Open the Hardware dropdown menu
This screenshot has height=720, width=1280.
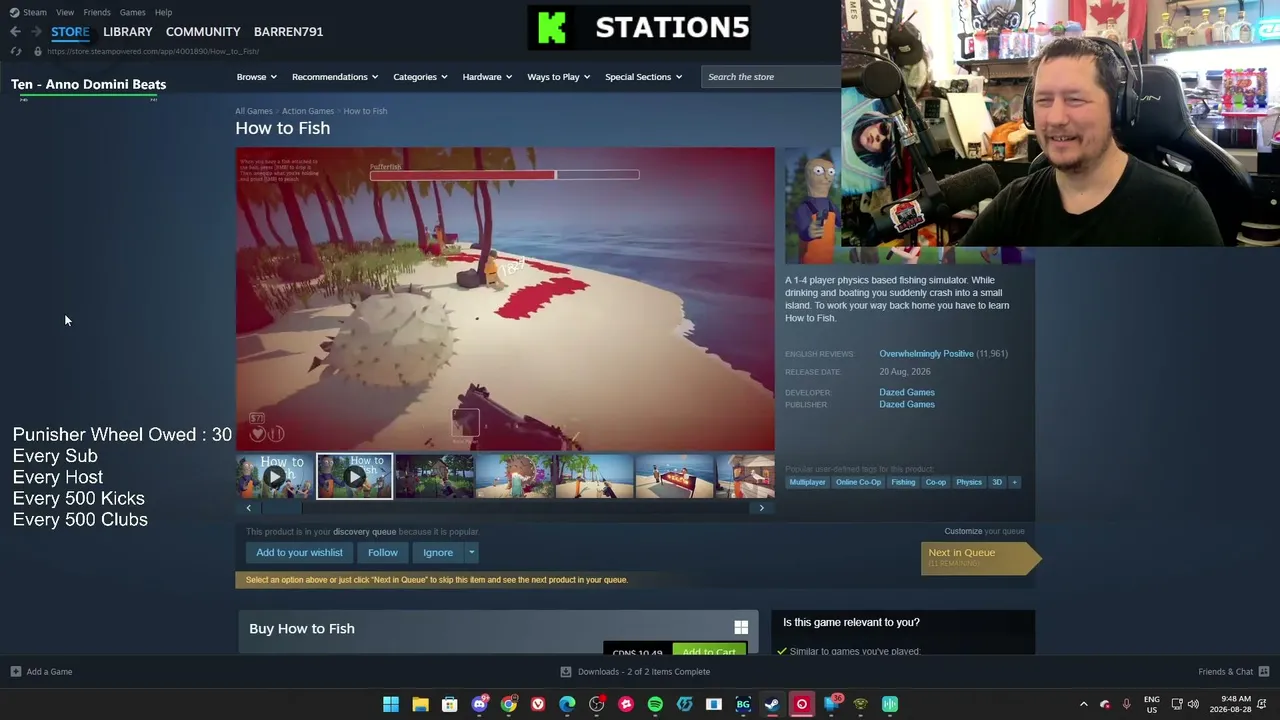(487, 77)
